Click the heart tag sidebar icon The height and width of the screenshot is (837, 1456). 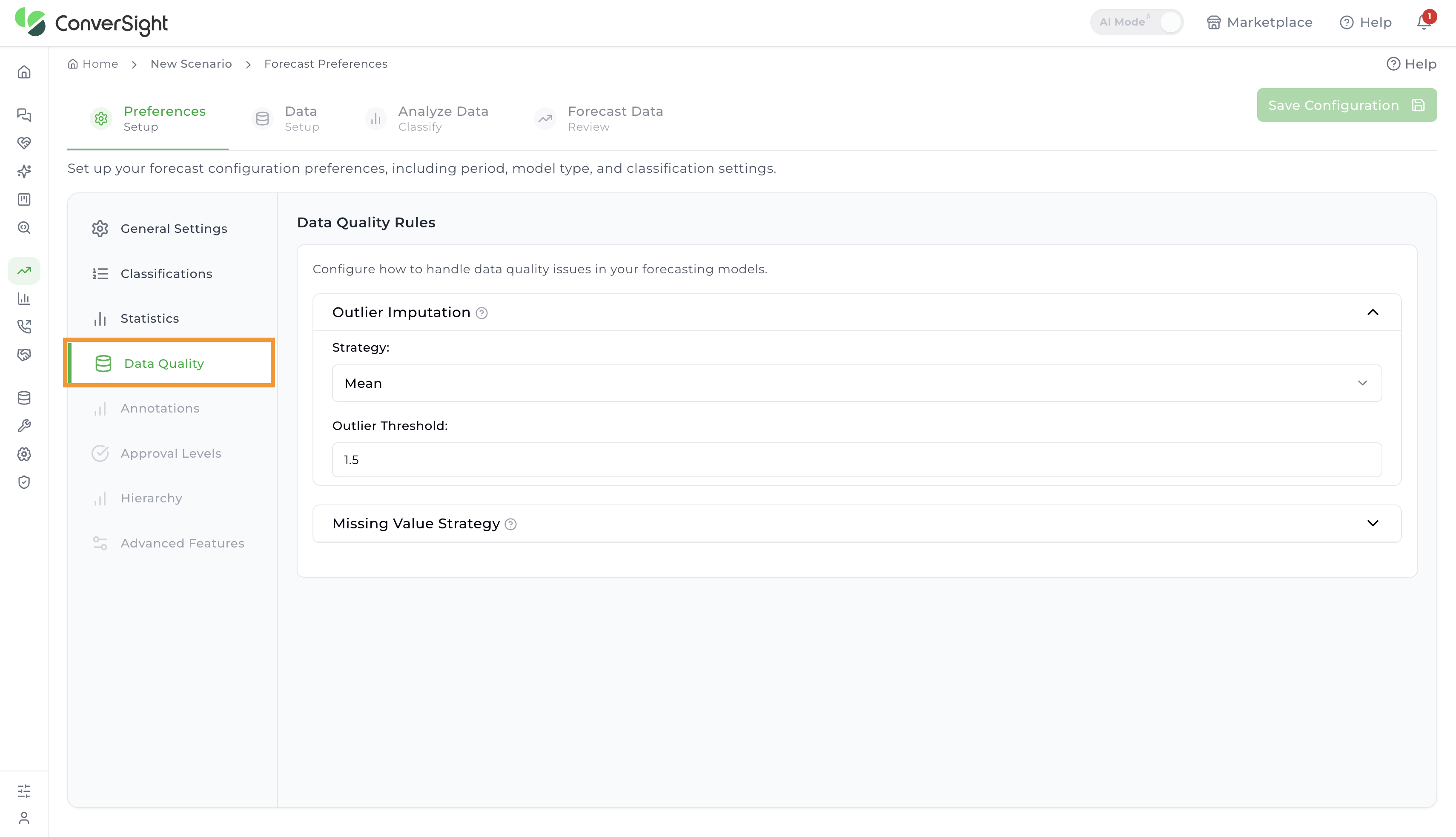pos(23,143)
